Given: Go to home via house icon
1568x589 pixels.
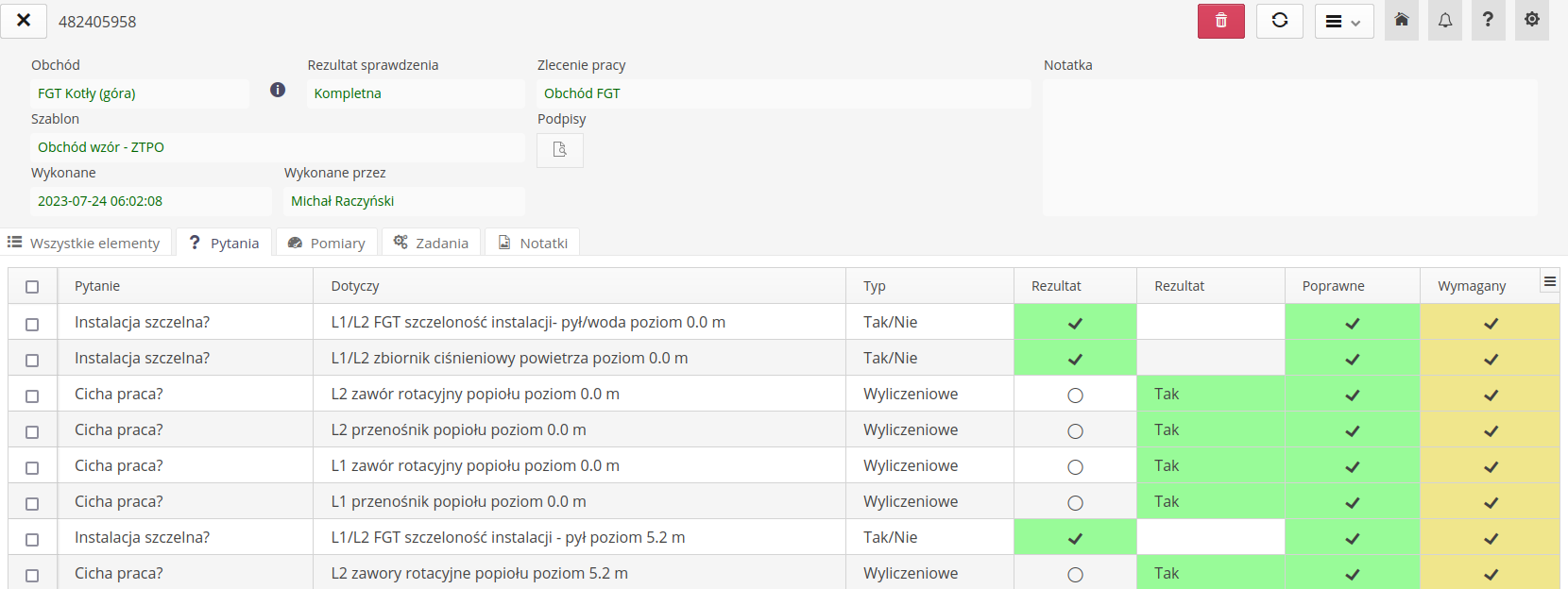Looking at the screenshot, I should pos(1402,20).
